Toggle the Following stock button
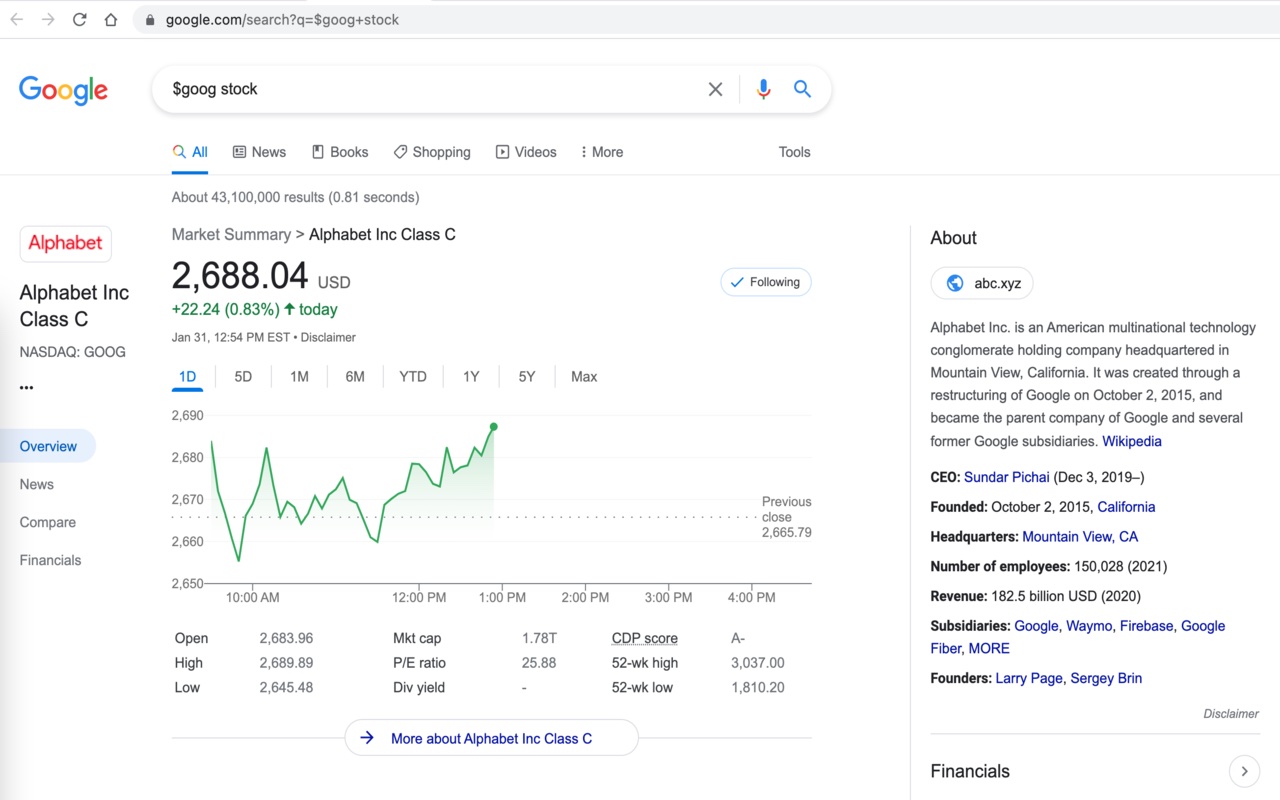Viewport: 1280px width, 800px height. [x=765, y=282]
